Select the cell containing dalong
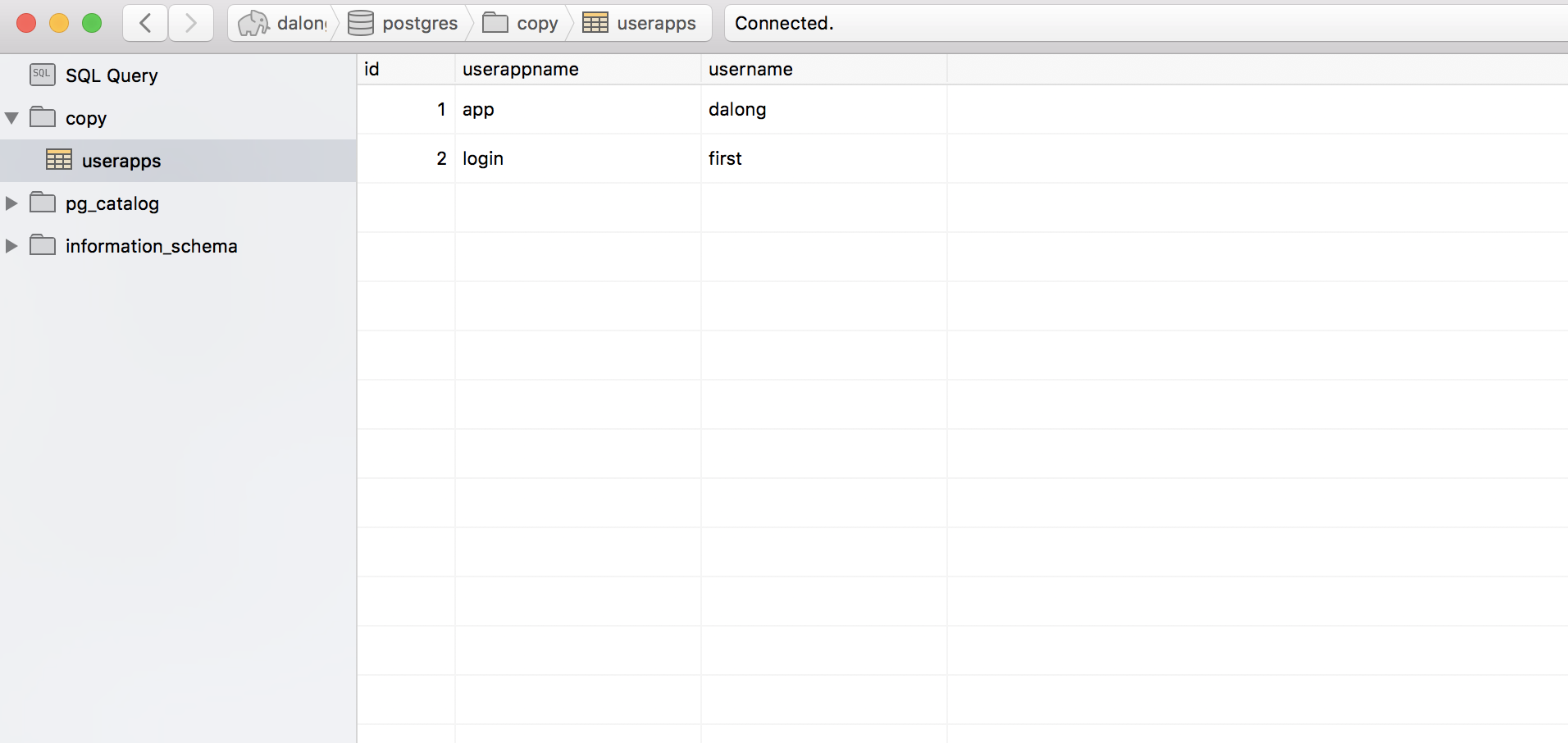This screenshot has width=1568, height=743. point(824,110)
